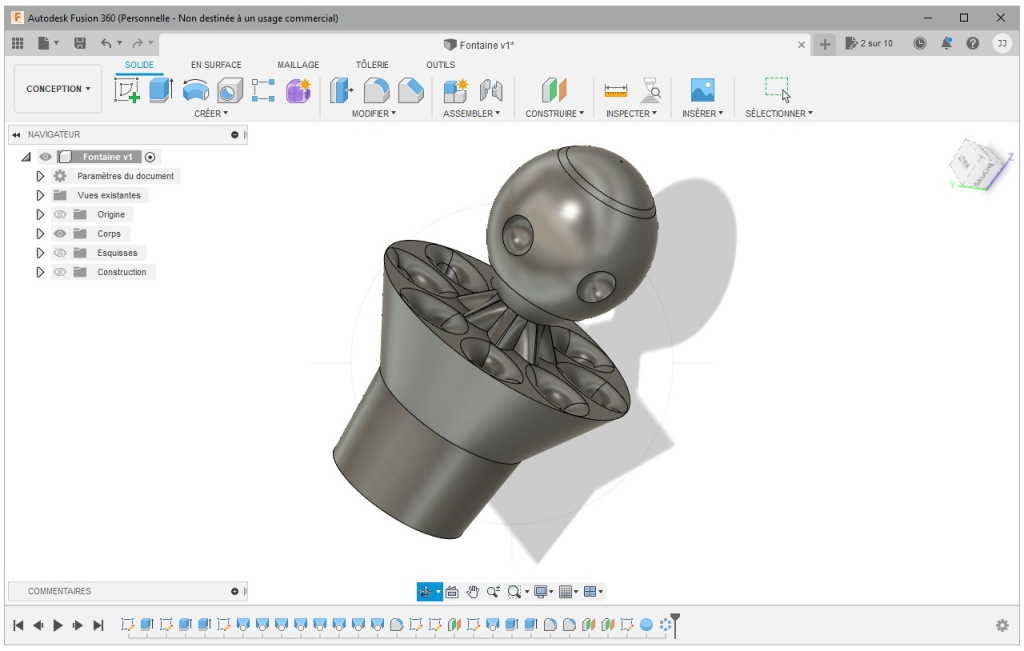Open the TÔLERIE tab
The image size is (1024, 651).
[x=372, y=65]
